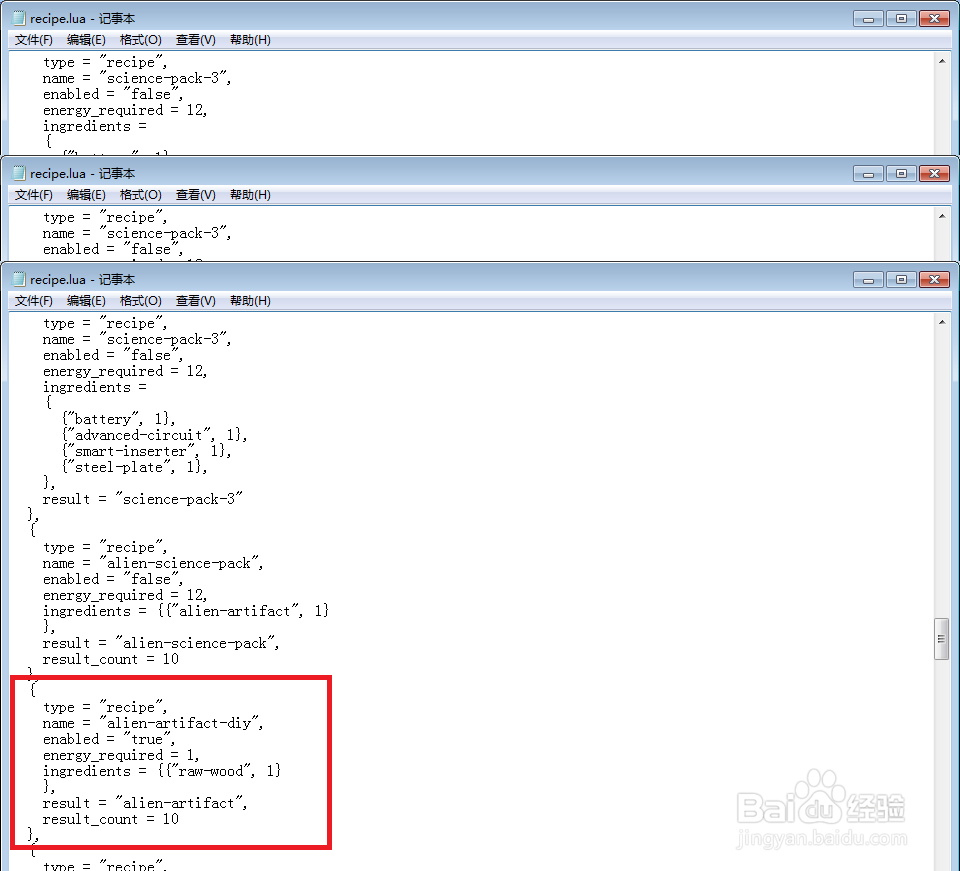The width and height of the screenshot is (960, 871).
Task: Click scroll-up arrow in middle window scrollbar
Action: (942, 216)
